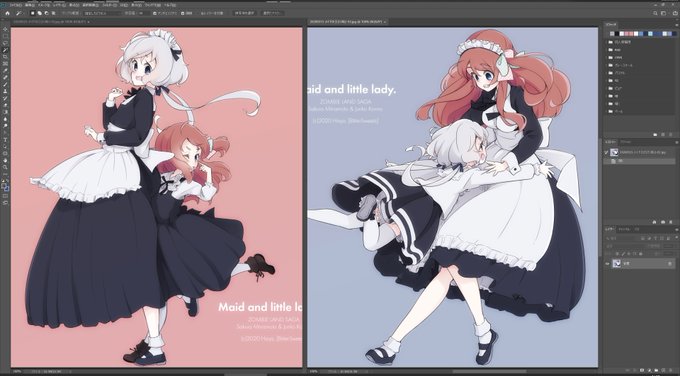Click the Select Subject button
The width and height of the screenshot is (680, 376).
(x=244, y=13)
